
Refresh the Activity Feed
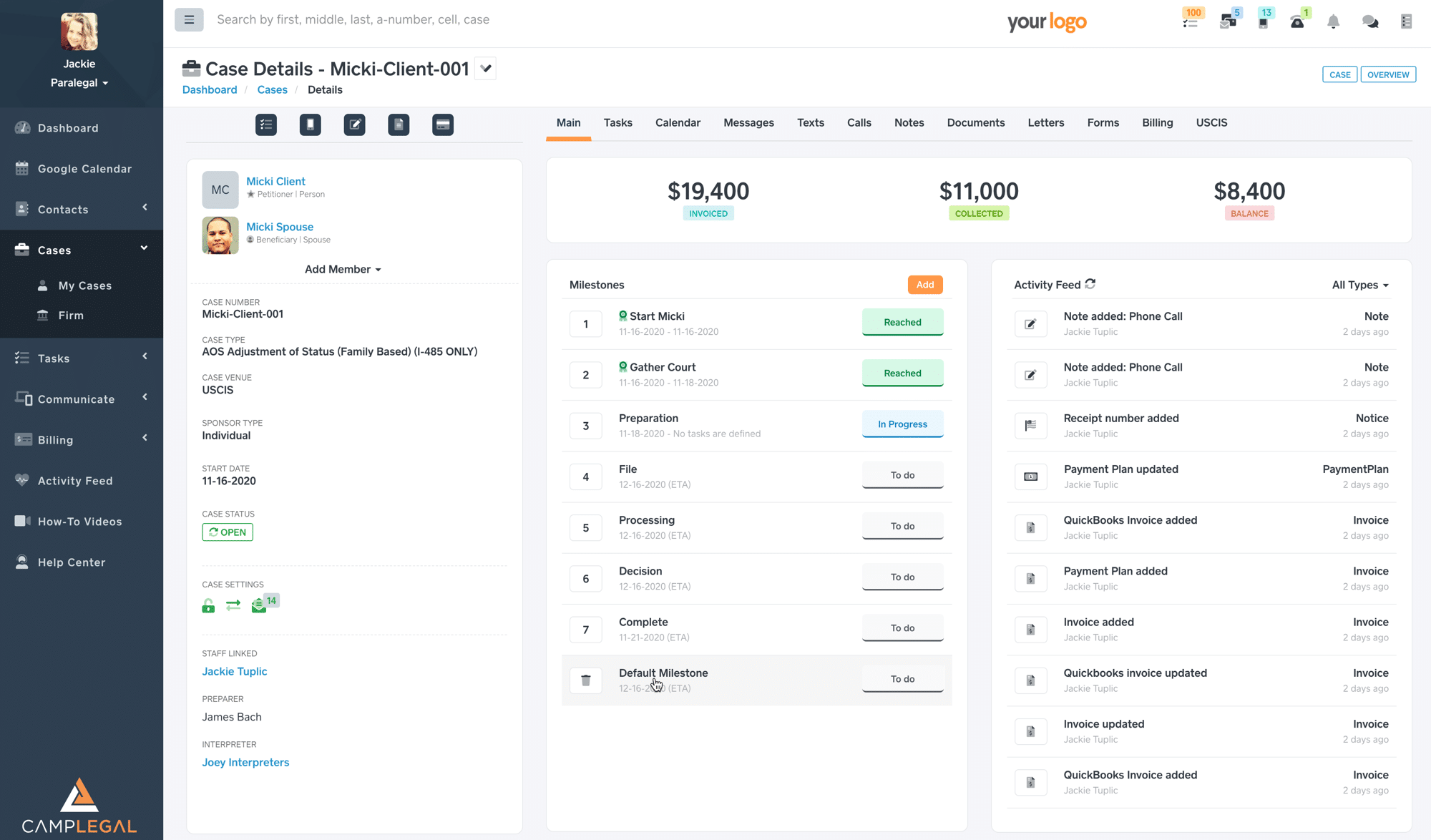(x=1090, y=284)
